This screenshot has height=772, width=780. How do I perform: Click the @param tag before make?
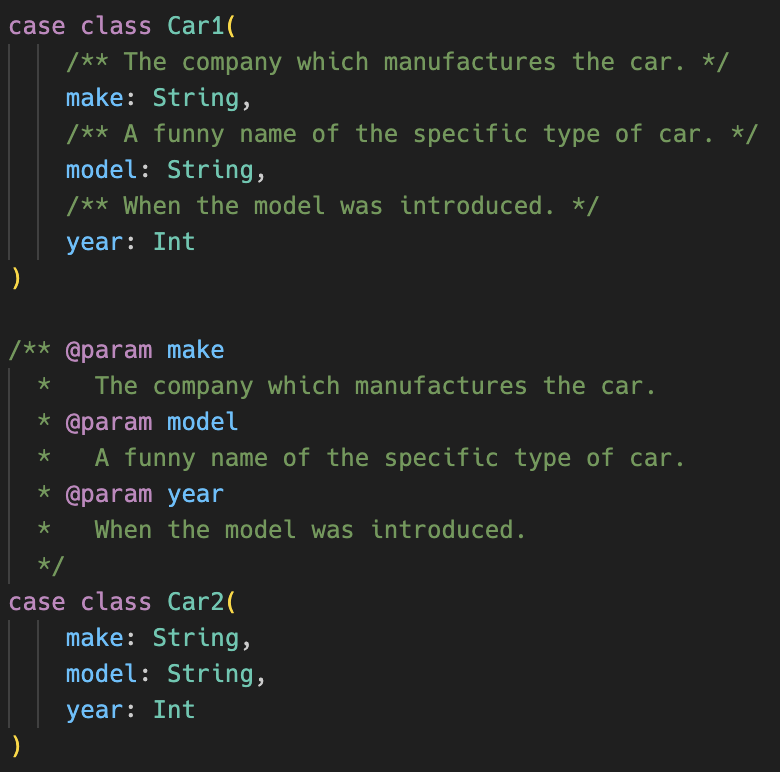coord(109,350)
